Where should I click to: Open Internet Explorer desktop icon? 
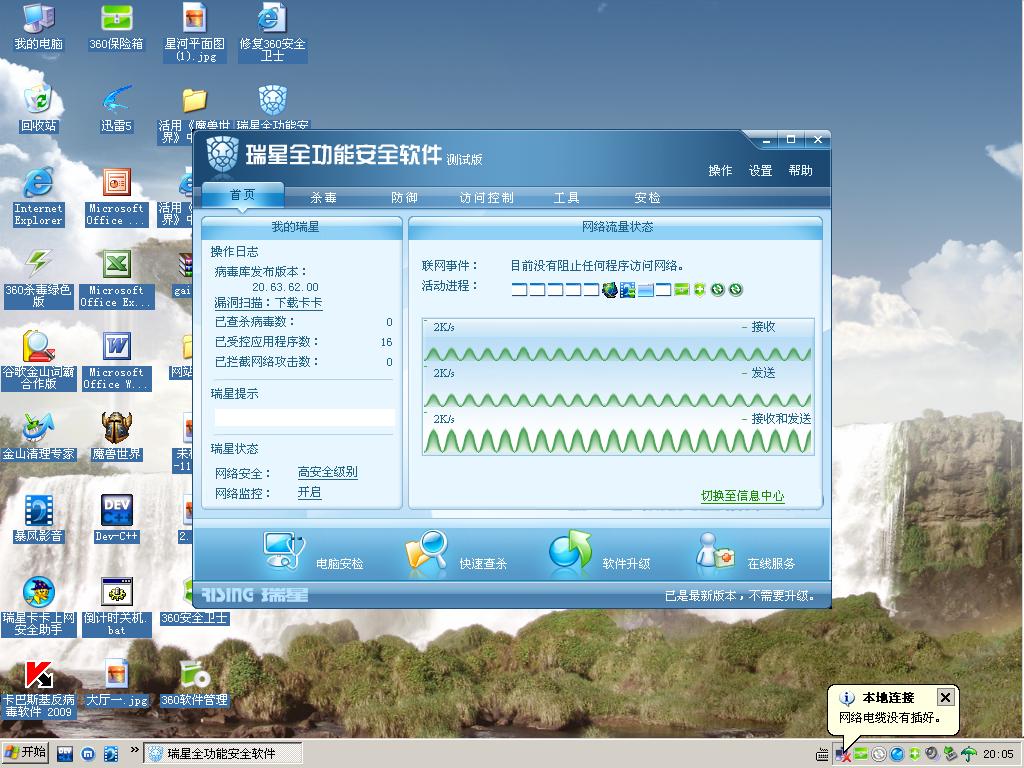(x=39, y=196)
